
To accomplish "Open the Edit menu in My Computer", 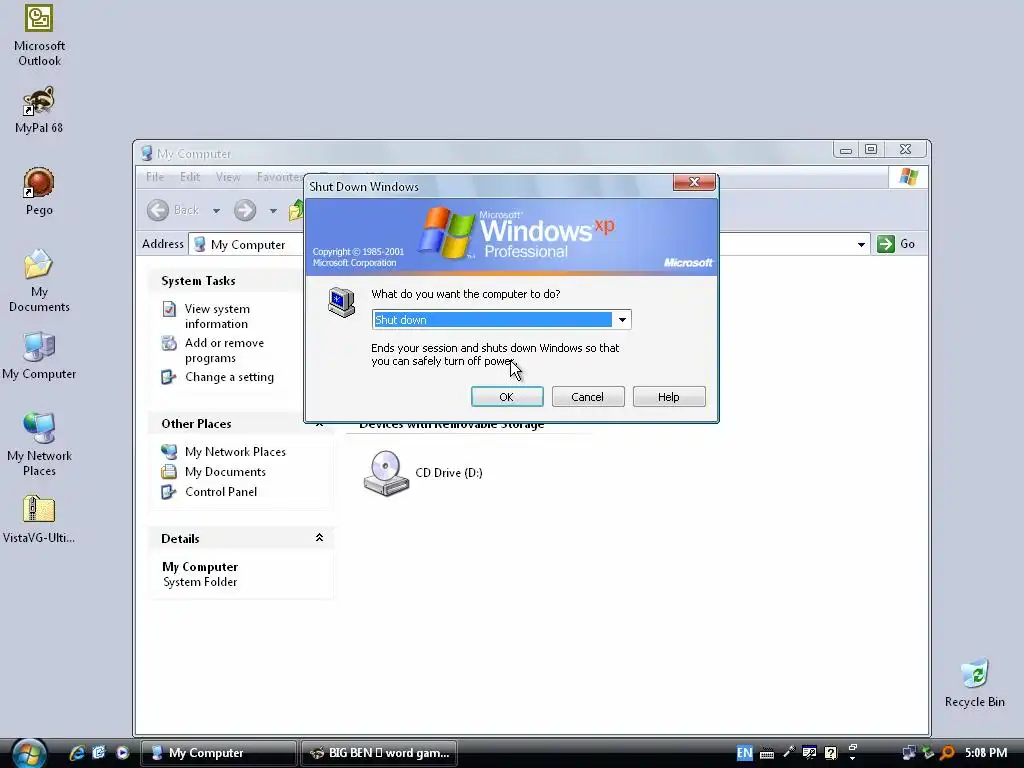I will click(190, 177).
